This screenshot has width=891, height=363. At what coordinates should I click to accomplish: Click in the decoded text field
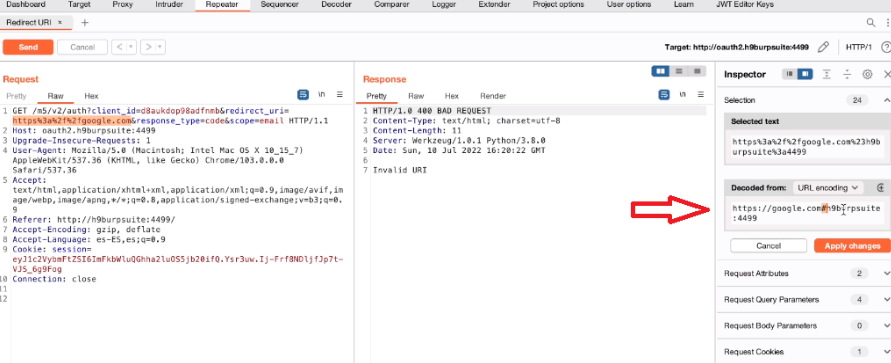(x=807, y=213)
